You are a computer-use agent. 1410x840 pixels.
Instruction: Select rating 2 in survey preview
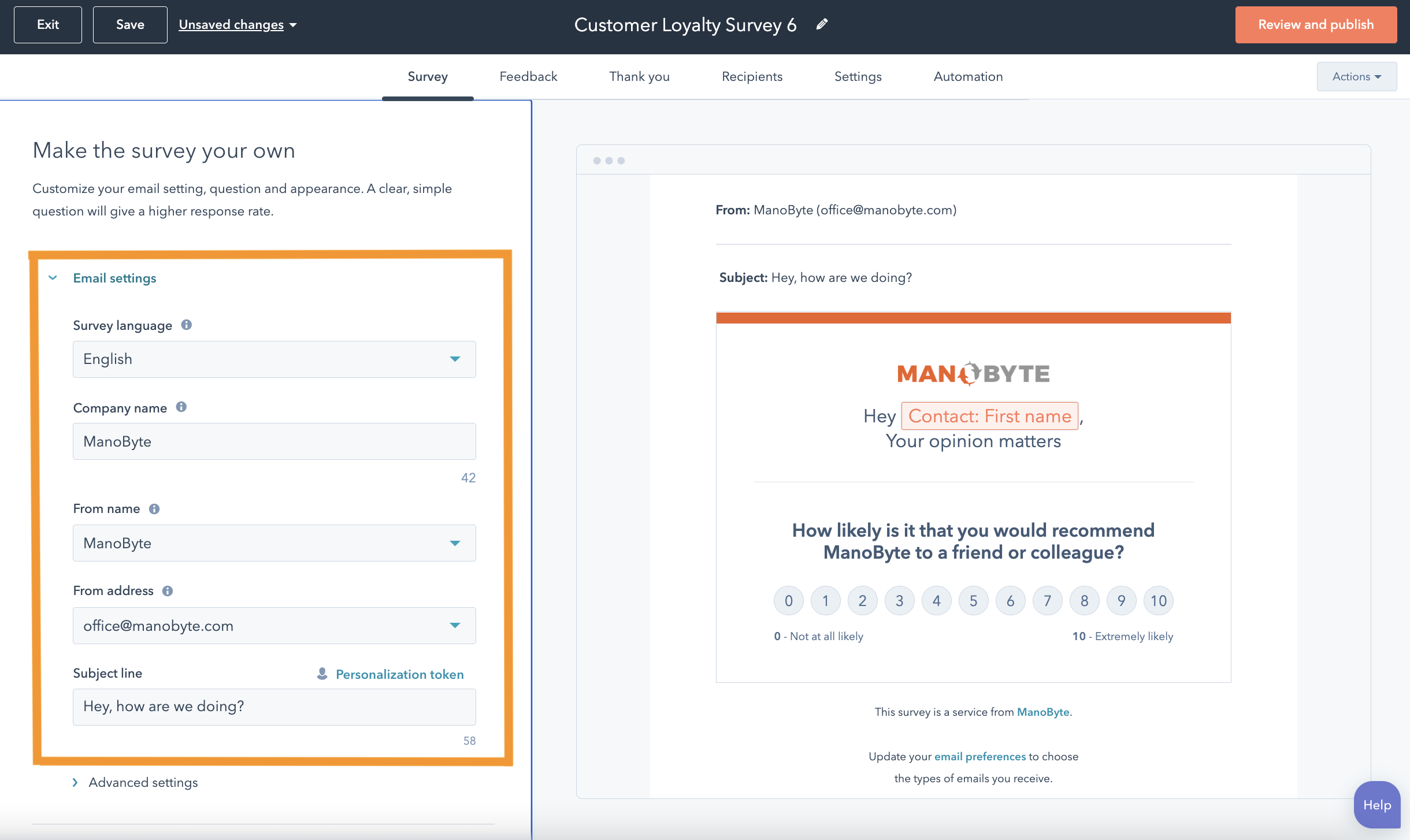862,600
